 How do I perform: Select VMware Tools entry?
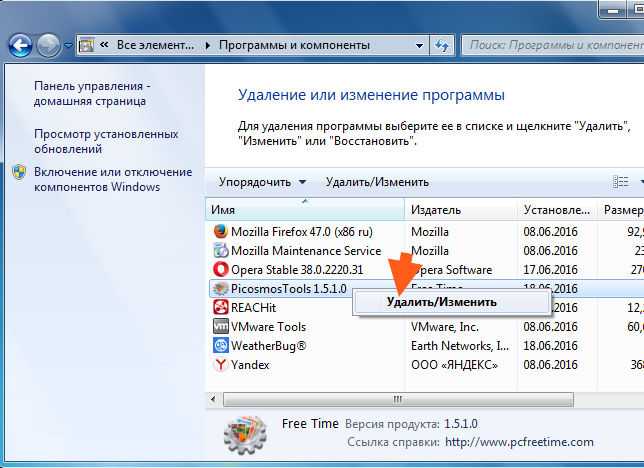coord(425,327)
